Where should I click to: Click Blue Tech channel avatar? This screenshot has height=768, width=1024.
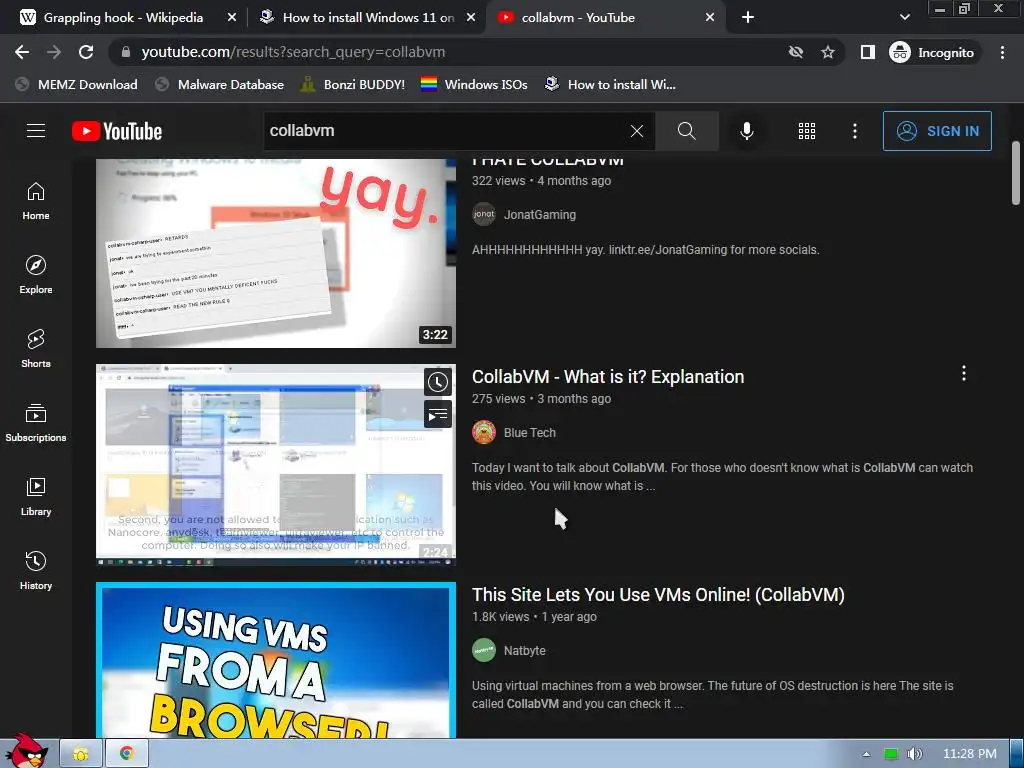click(x=484, y=432)
